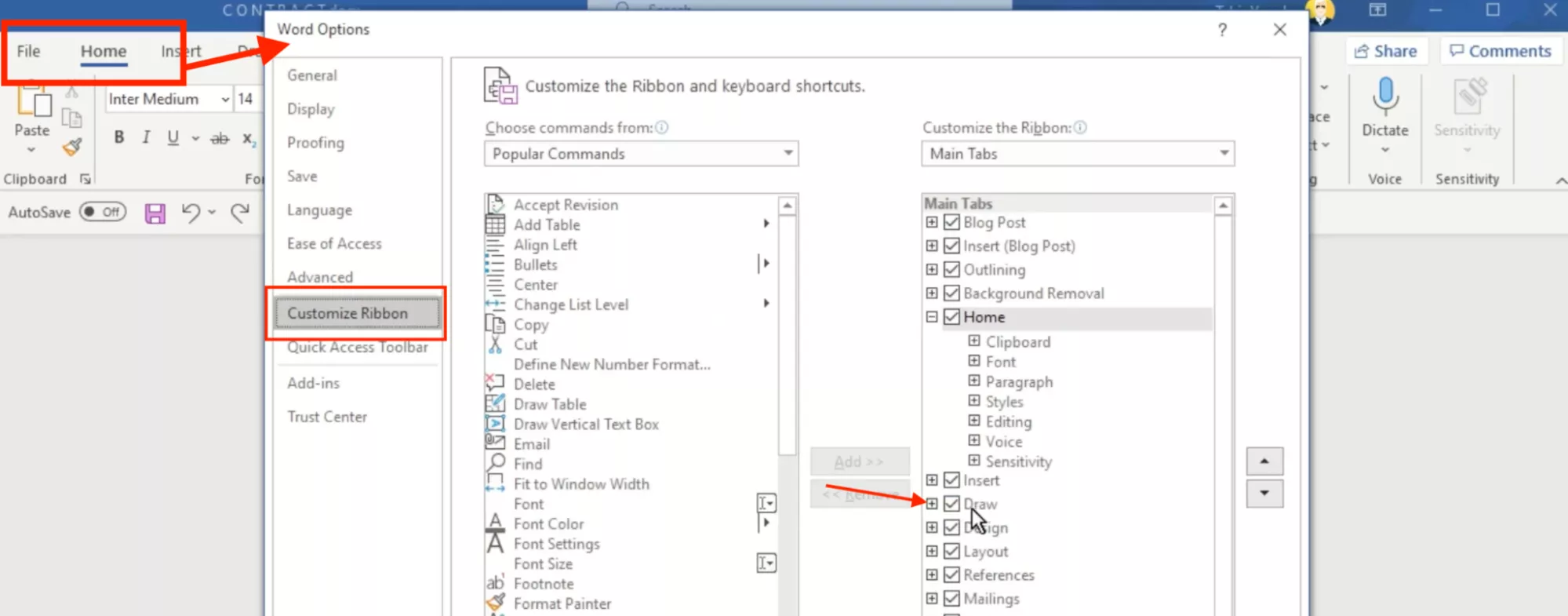Uncheck the Background Removal checkbox
1568x616 pixels.
951,293
